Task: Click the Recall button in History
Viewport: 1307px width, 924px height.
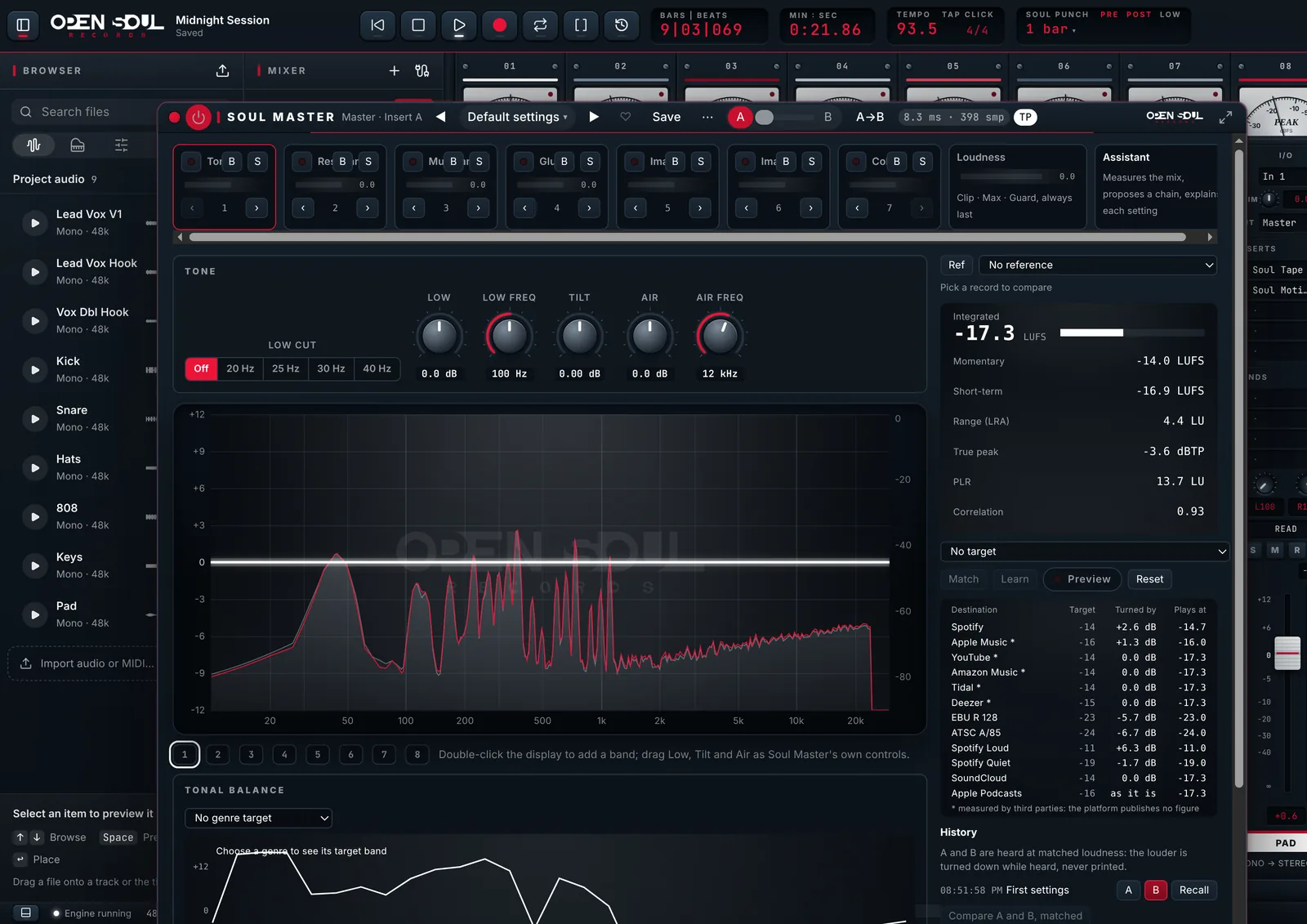Action: [1193, 891]
